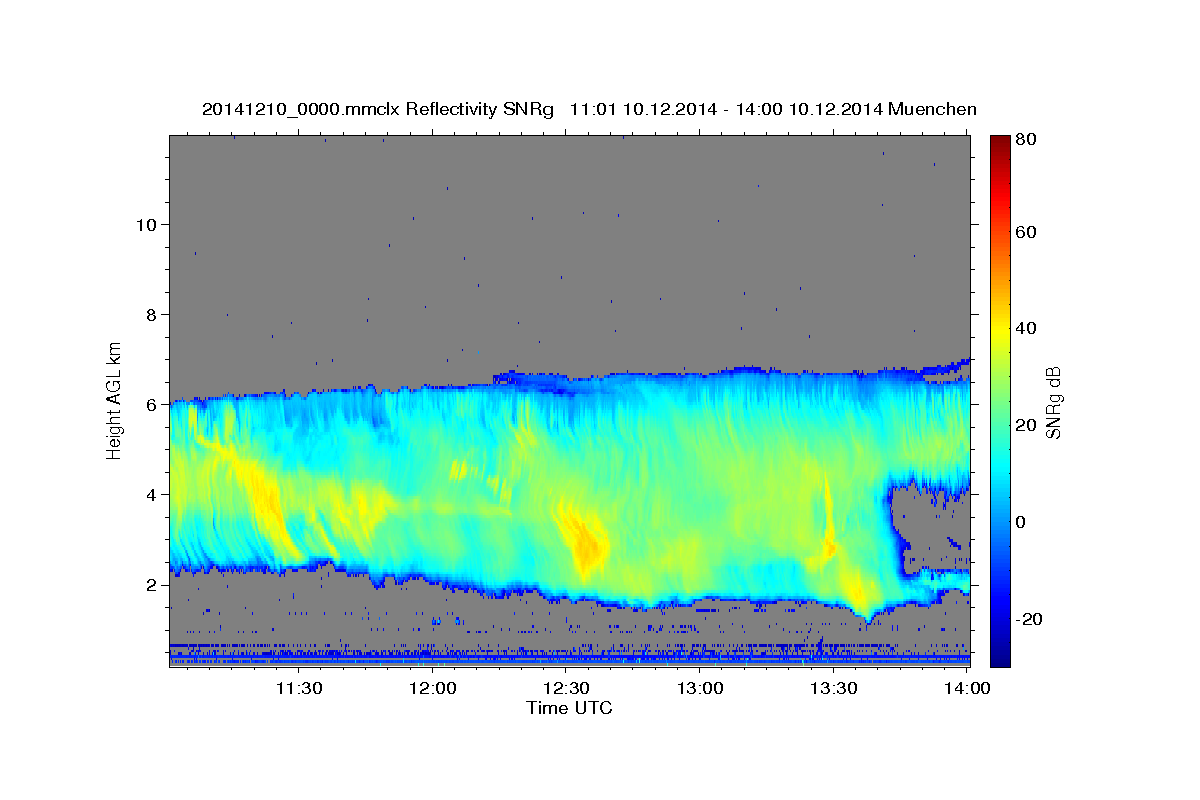
Task: Click the 12:30 time tick label
Action: point(566,689)
